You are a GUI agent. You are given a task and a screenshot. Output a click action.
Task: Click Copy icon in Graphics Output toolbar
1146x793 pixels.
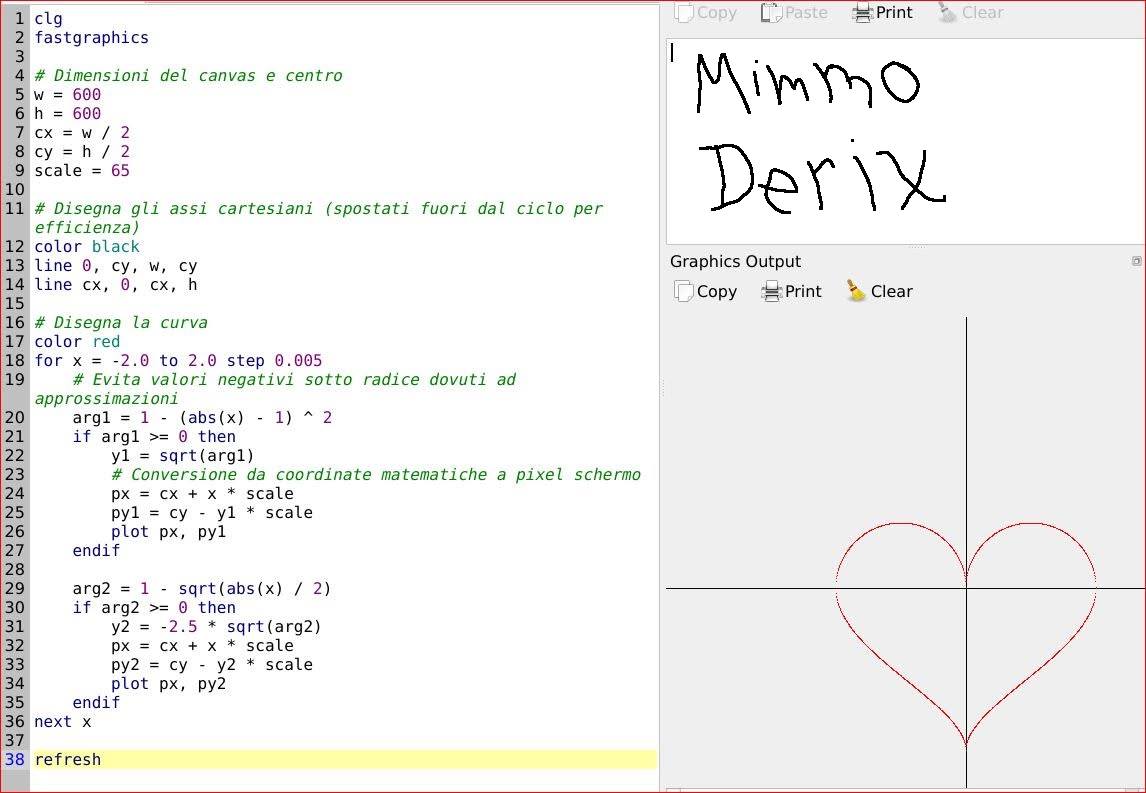[x=683, y=292]
